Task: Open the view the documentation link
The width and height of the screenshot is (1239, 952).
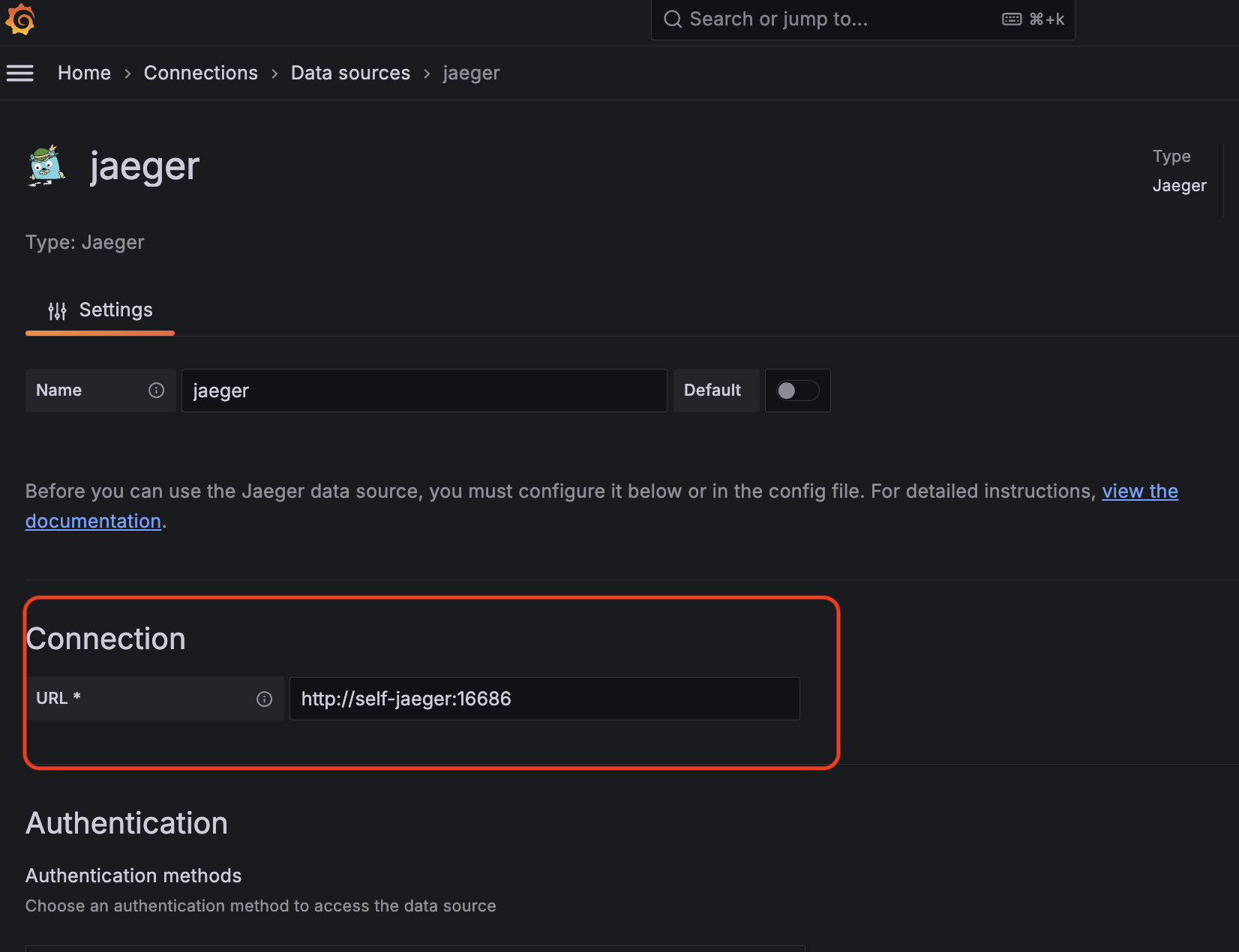Action: point(1139,491)
